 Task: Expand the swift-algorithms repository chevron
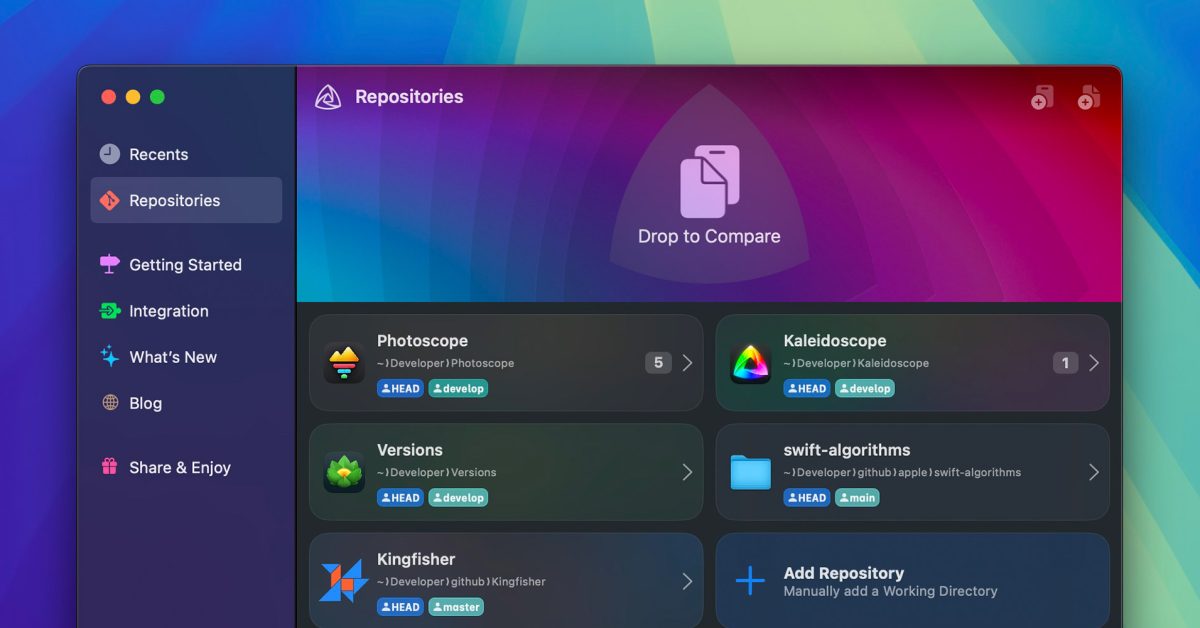click(x=1093, y=472)
